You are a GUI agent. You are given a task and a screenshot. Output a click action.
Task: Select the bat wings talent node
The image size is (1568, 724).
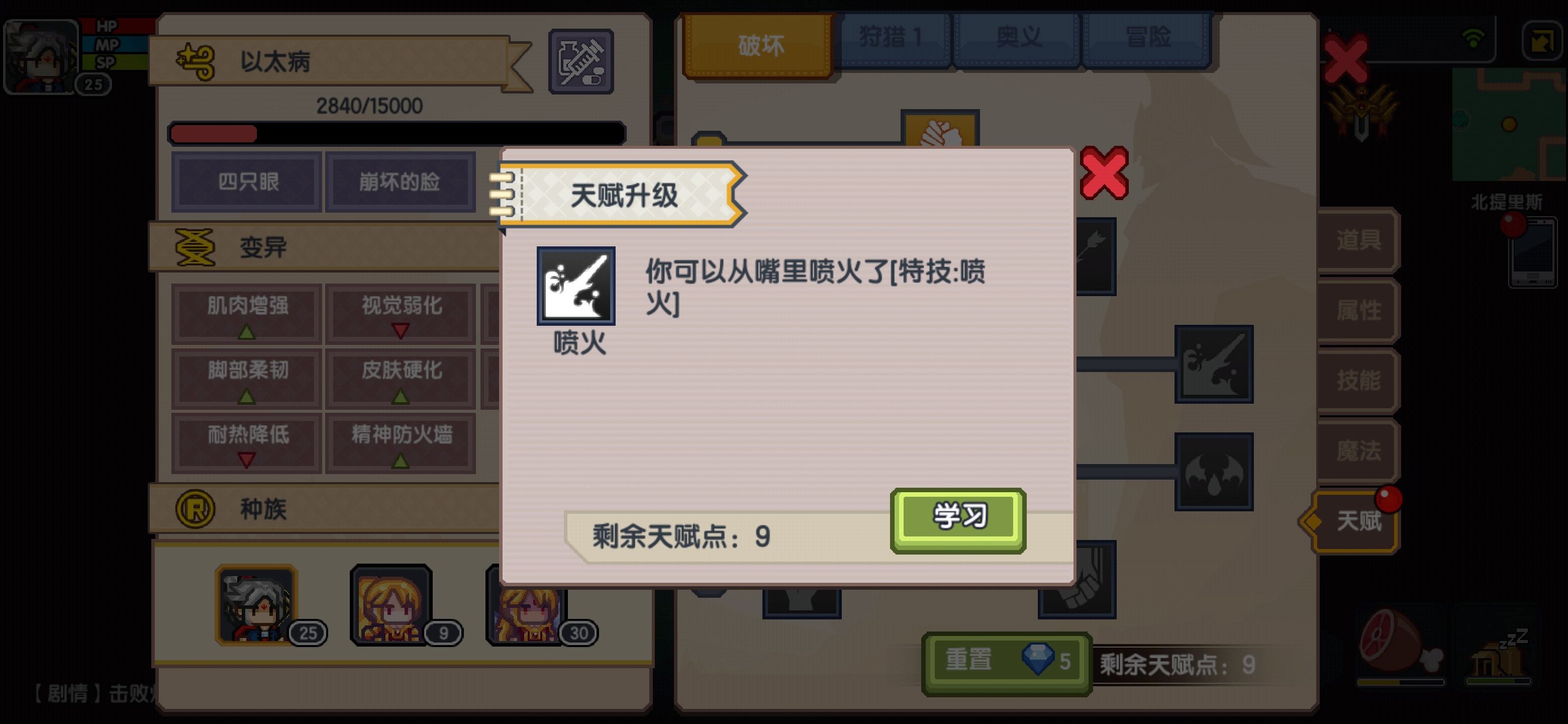[1214, 471]
